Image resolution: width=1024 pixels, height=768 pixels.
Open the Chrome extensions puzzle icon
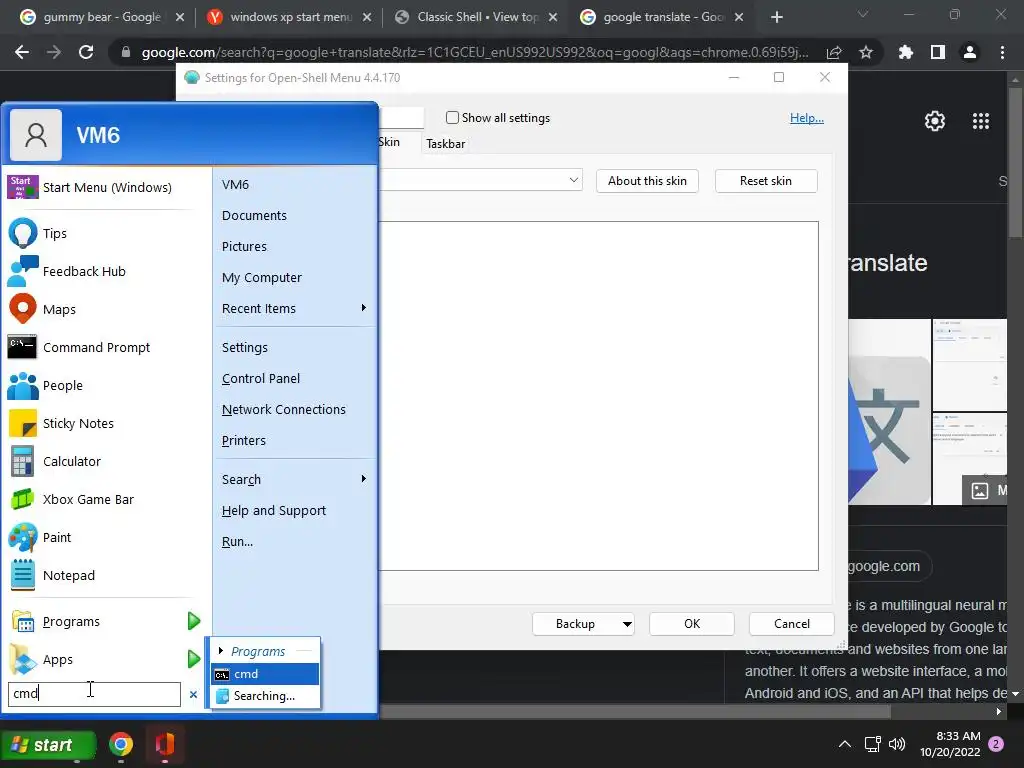tap(906, 52)
